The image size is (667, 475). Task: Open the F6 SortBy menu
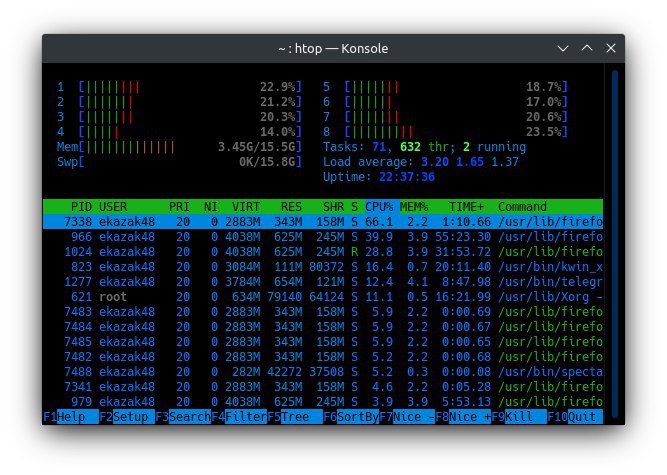tap(351, 417)
